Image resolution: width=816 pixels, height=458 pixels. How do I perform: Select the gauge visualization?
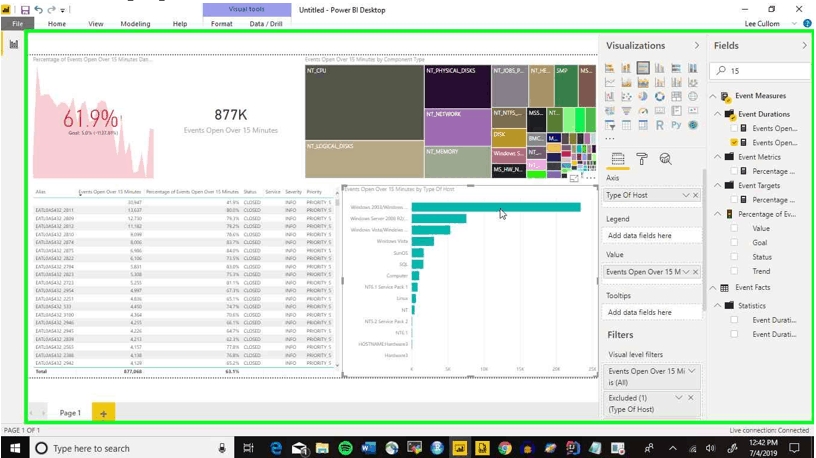click(x=643, y=110)
